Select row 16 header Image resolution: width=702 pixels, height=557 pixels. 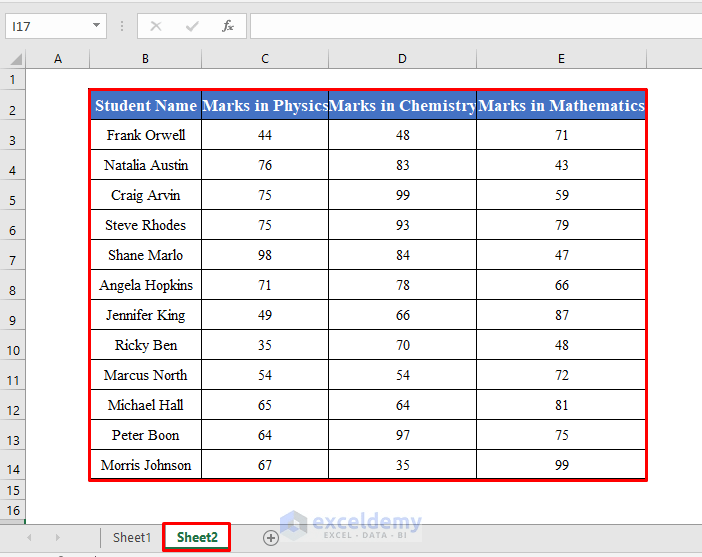click(13, 510)
